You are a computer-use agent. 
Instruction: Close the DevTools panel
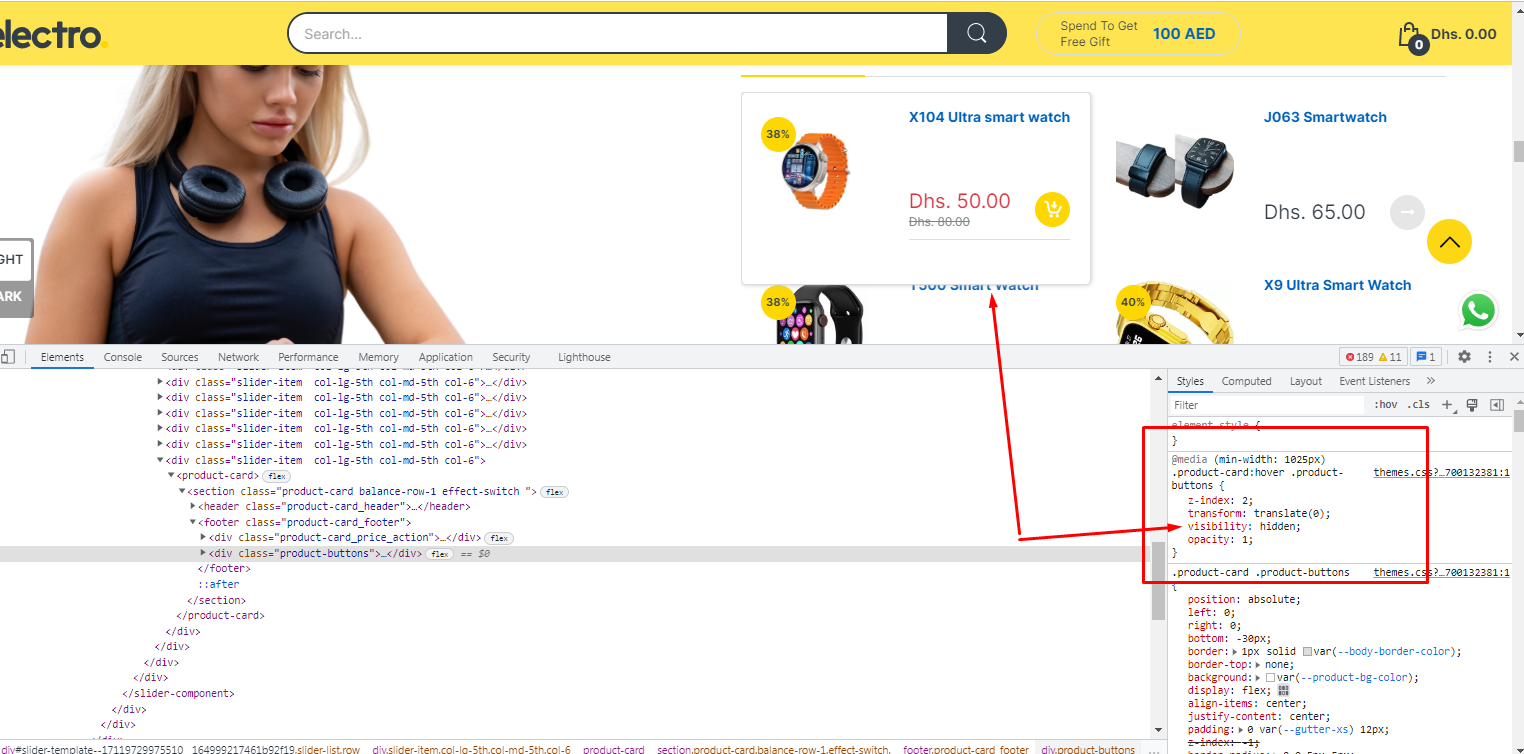(1514, 357)
